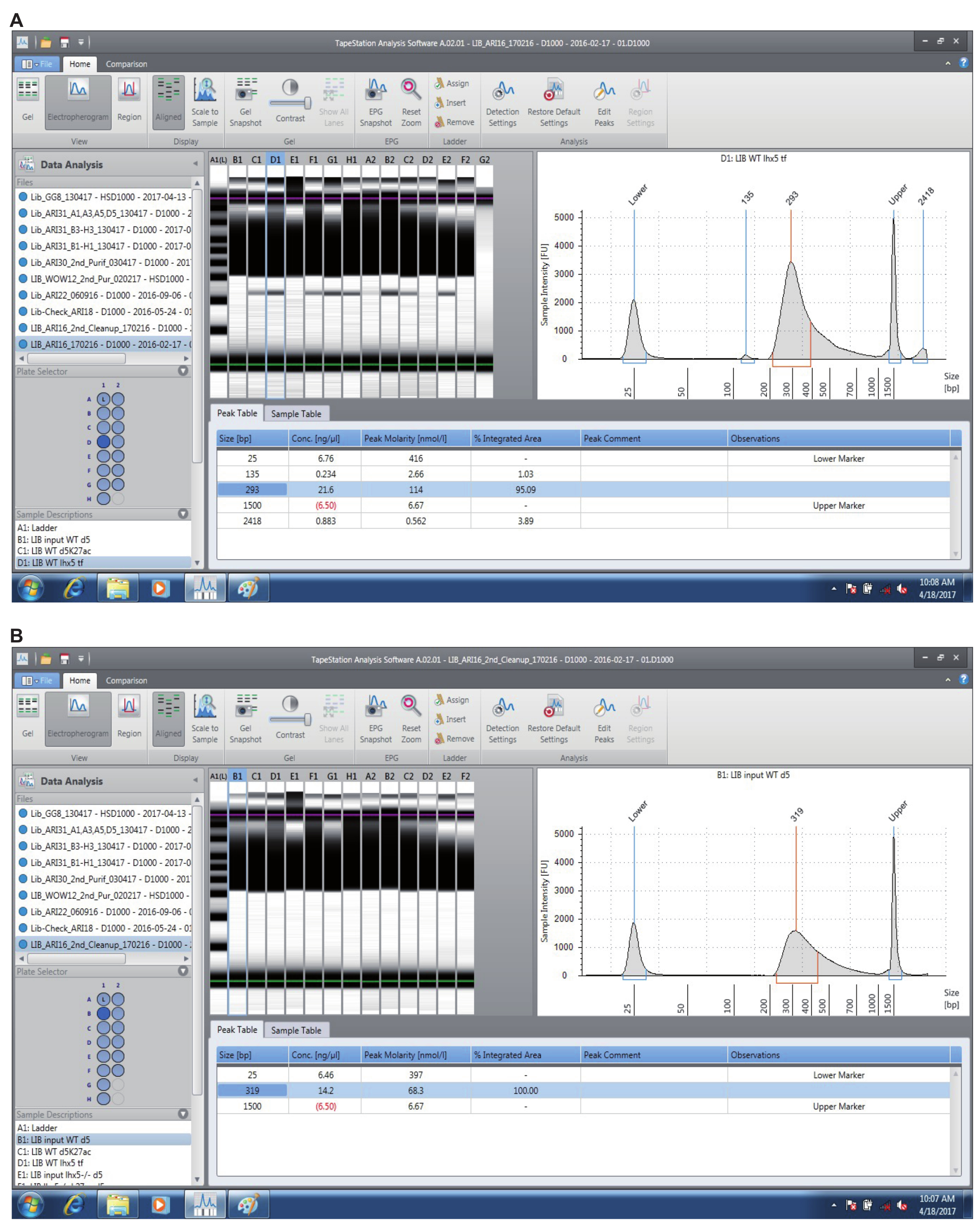The width and height of the screenshot is (980, 1228).
Task: Collapse Sample Descriptions section in bottom window
Action: pos(183,1114)
